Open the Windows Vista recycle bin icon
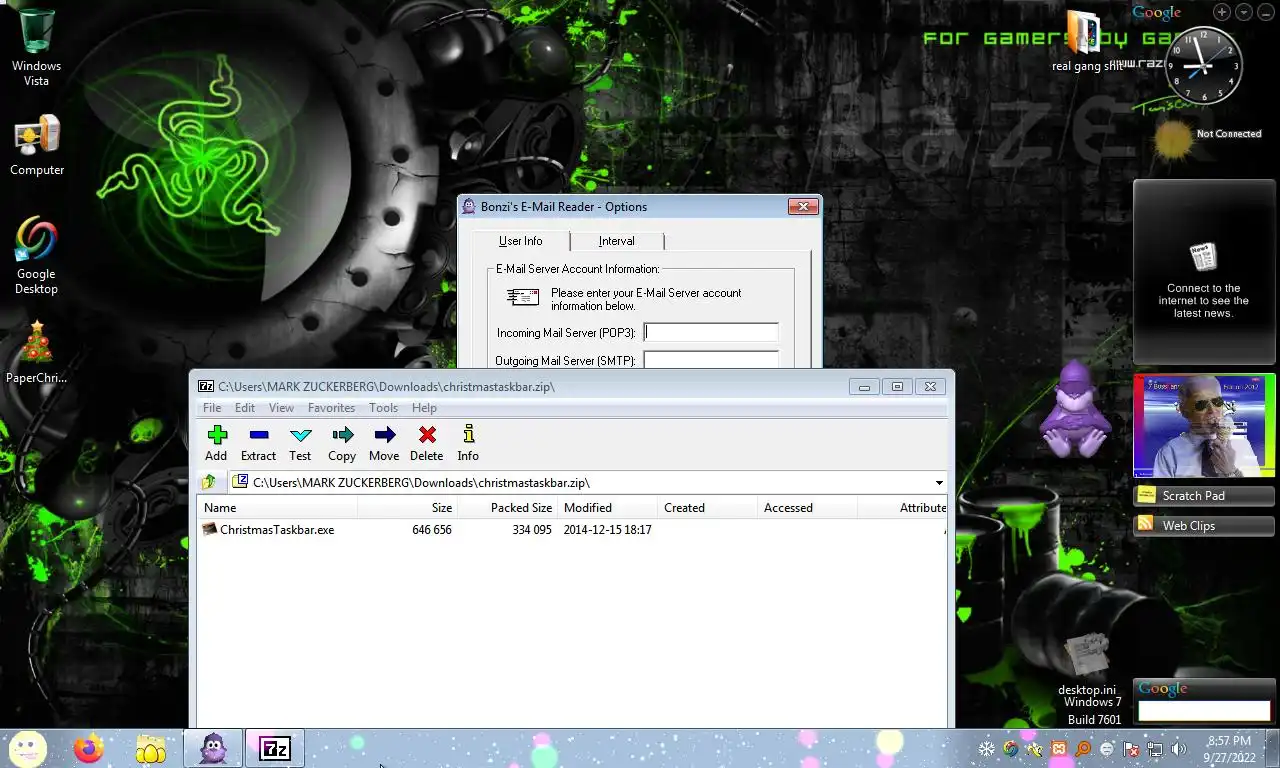 click(36, 47)
